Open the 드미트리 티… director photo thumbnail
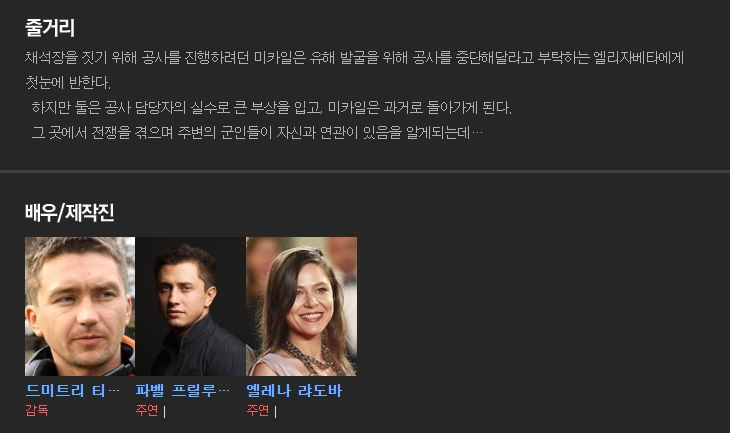This screenshot has height=433, width=730. tap(80, 306)
